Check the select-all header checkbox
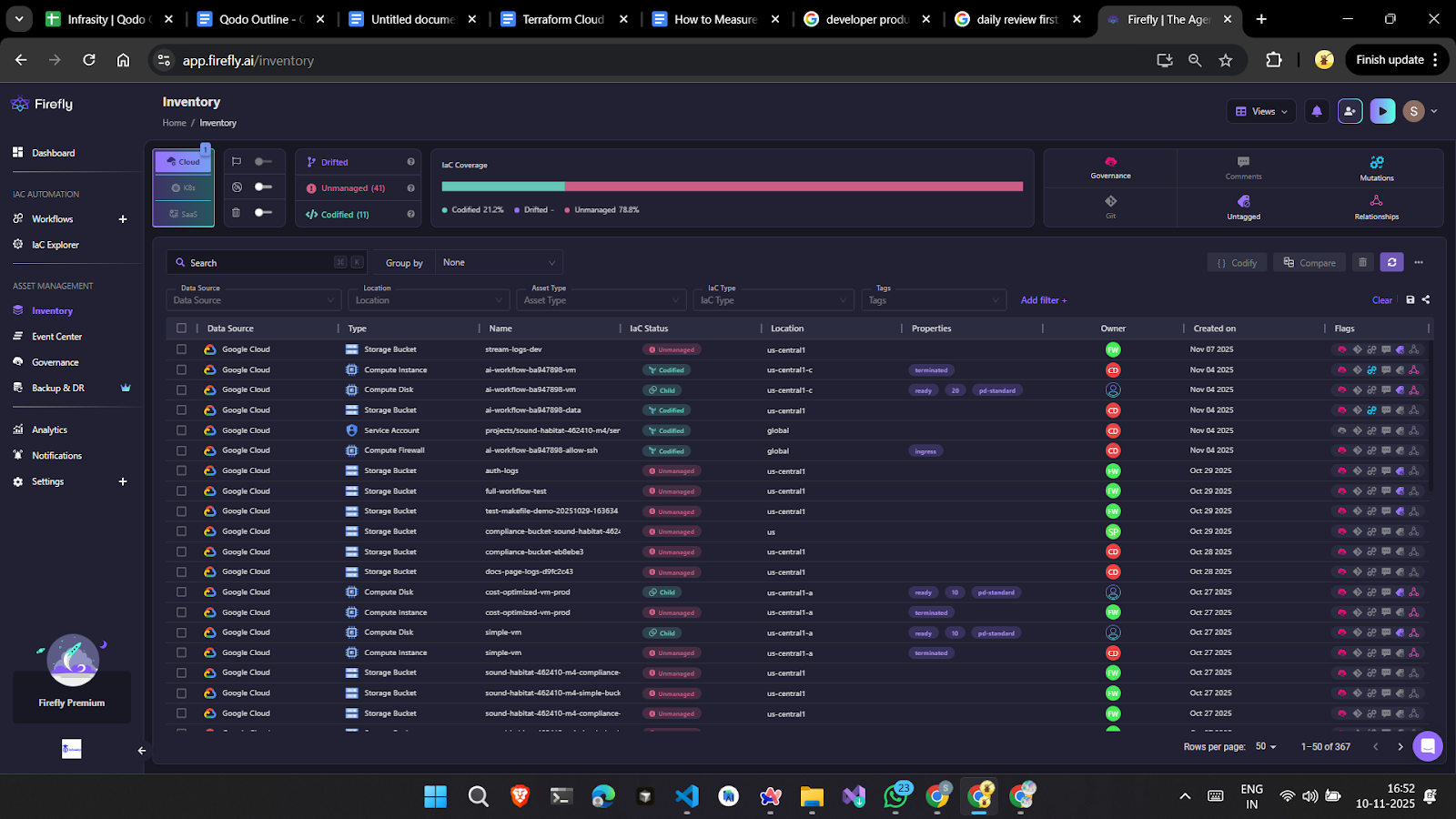The image size is (1456, 819). 181,329
